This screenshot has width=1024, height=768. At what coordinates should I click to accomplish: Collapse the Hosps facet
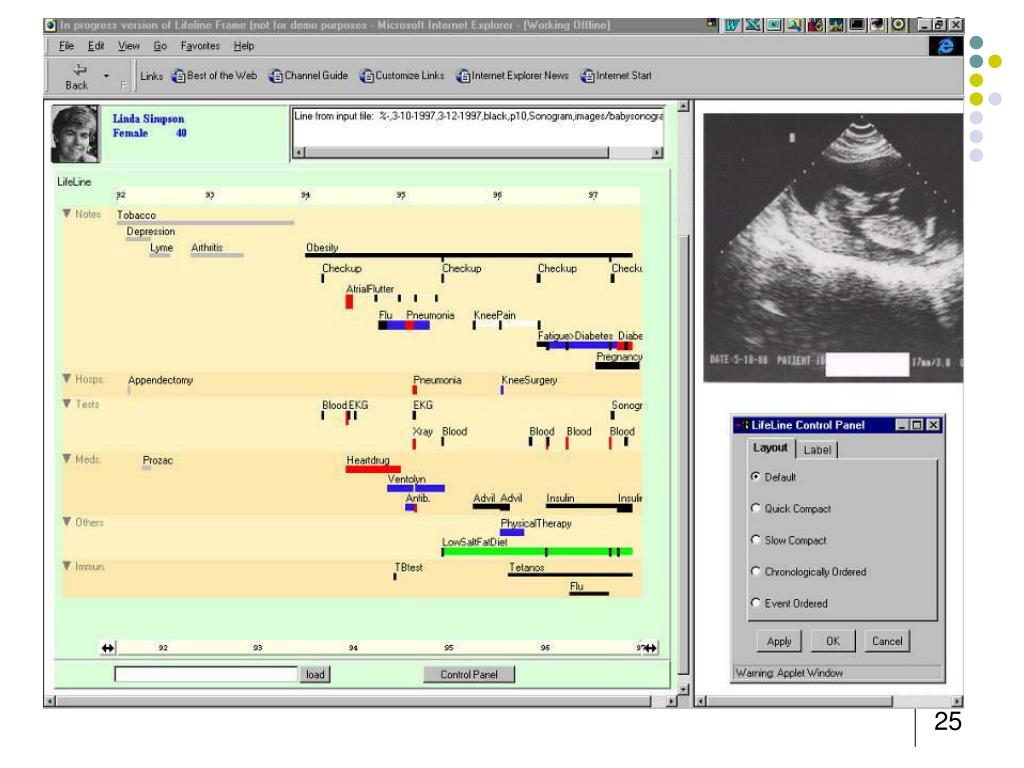[x=67, y=378]
